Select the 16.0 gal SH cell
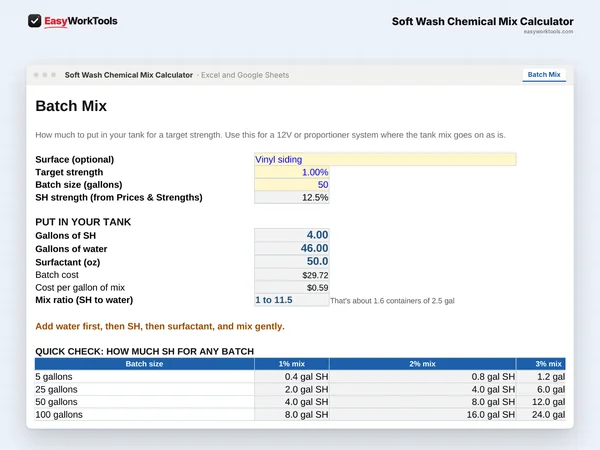The image size is (600, 450). 422,414
